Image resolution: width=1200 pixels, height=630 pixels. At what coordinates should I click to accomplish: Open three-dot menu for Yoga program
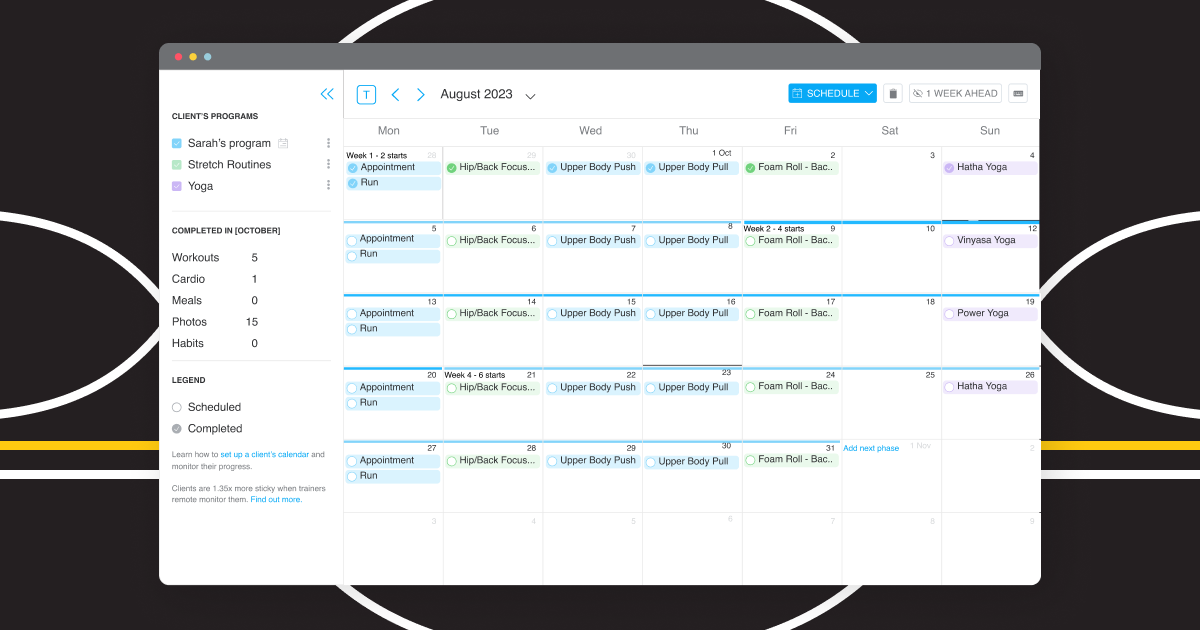(328, 185)
